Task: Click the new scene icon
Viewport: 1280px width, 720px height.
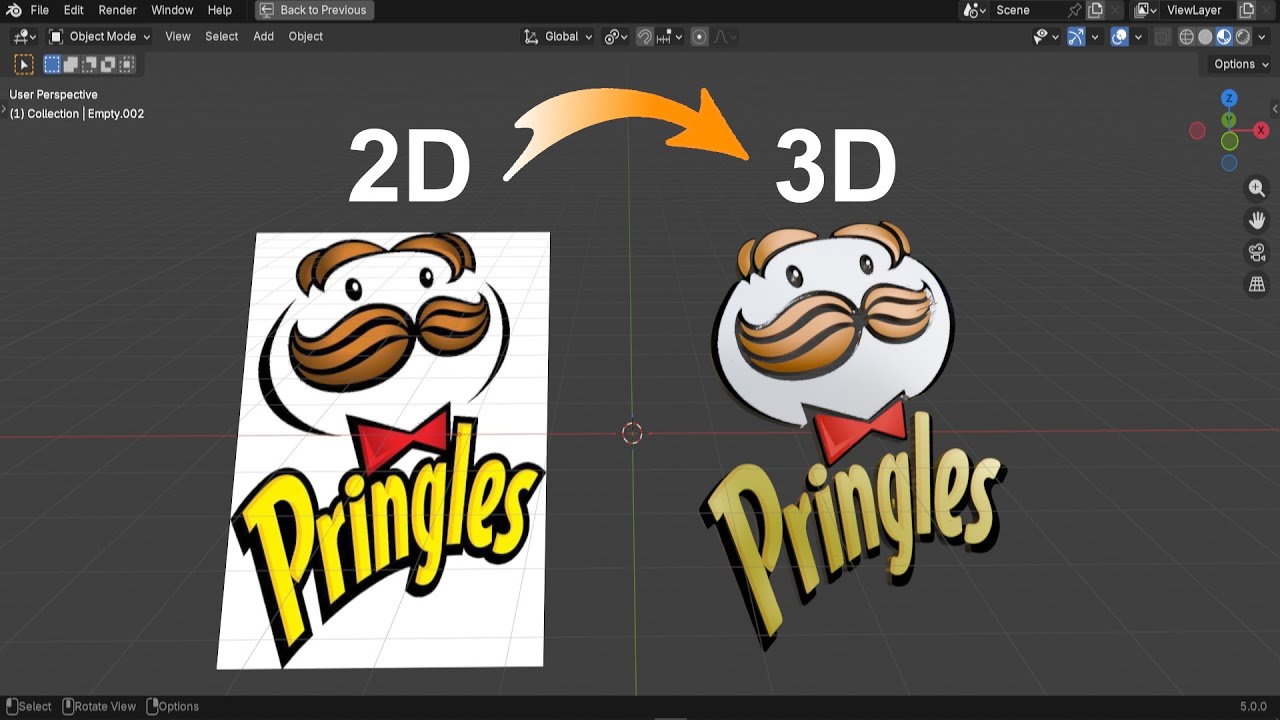Action: [x=1096, y=10]
